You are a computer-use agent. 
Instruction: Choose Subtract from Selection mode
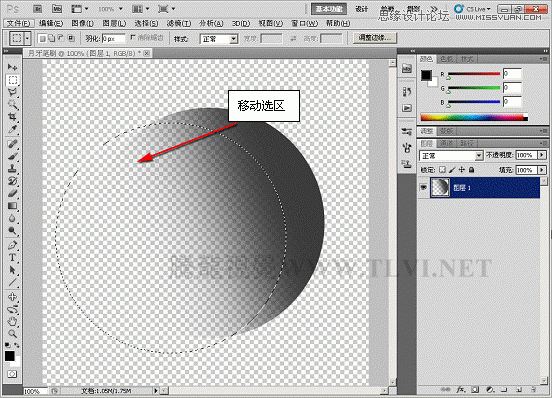click(61, 38)
